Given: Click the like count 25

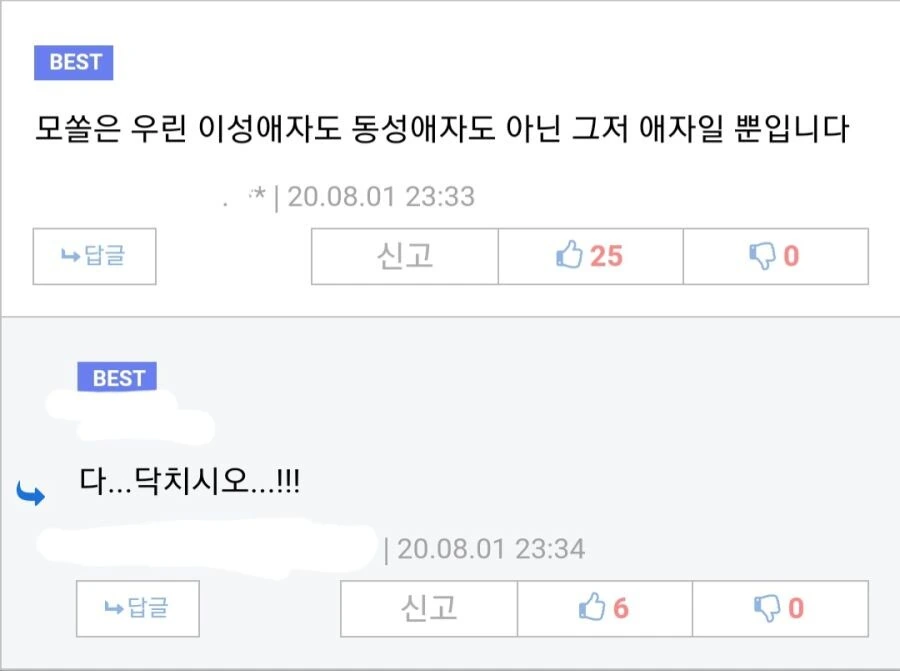Looking at the screenshot, I should click(606, 256).
